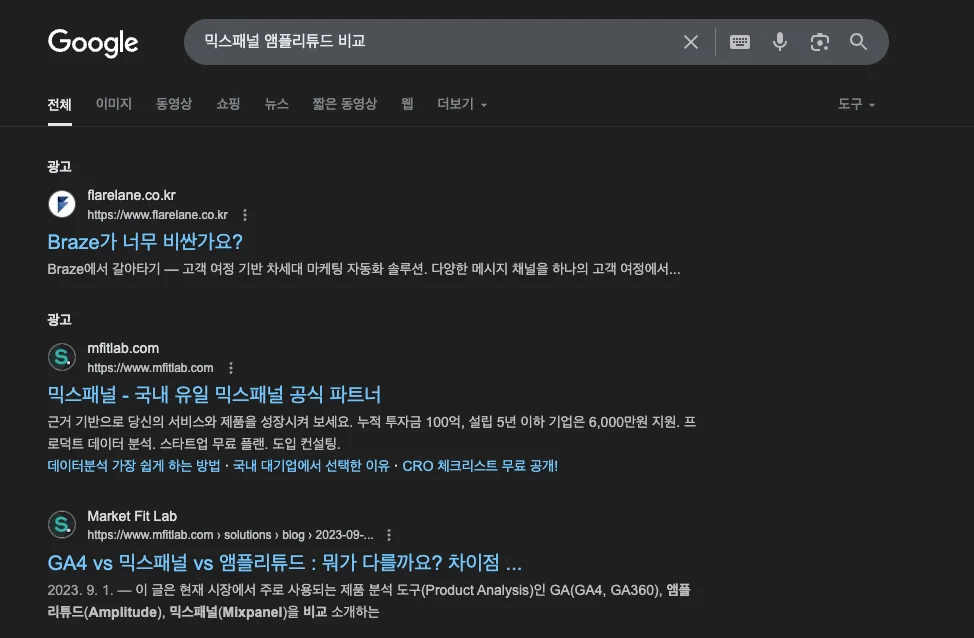The image size is (974, 638).
Task: Click 'CRO 체크리스트 무료 공개!' sitelink
Action: coord(480,466)
